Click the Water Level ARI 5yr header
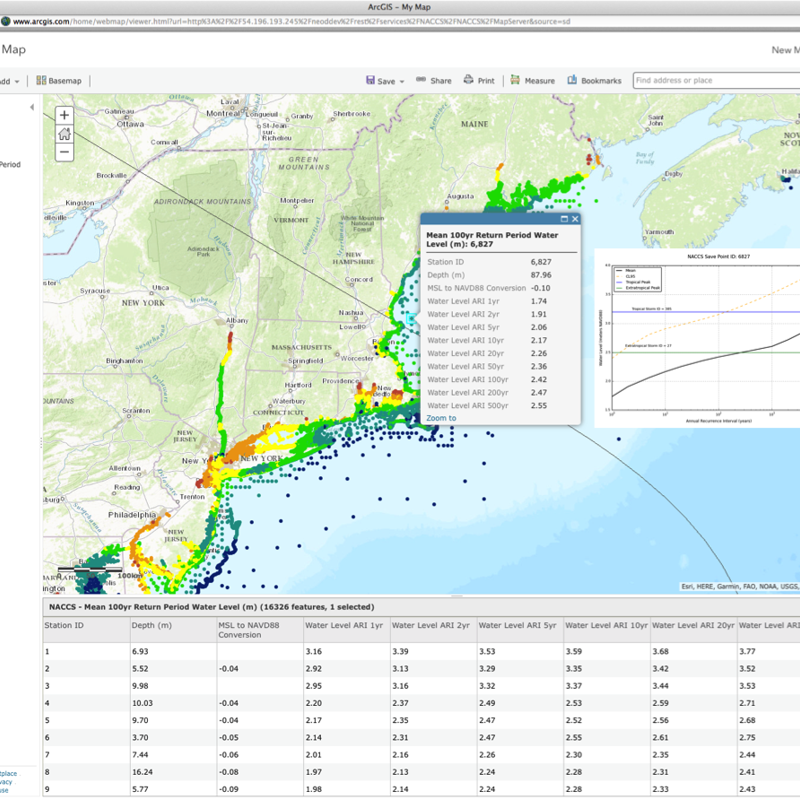Image resolution: width=800 pixels, height=800 pixels. click(520, 625)
